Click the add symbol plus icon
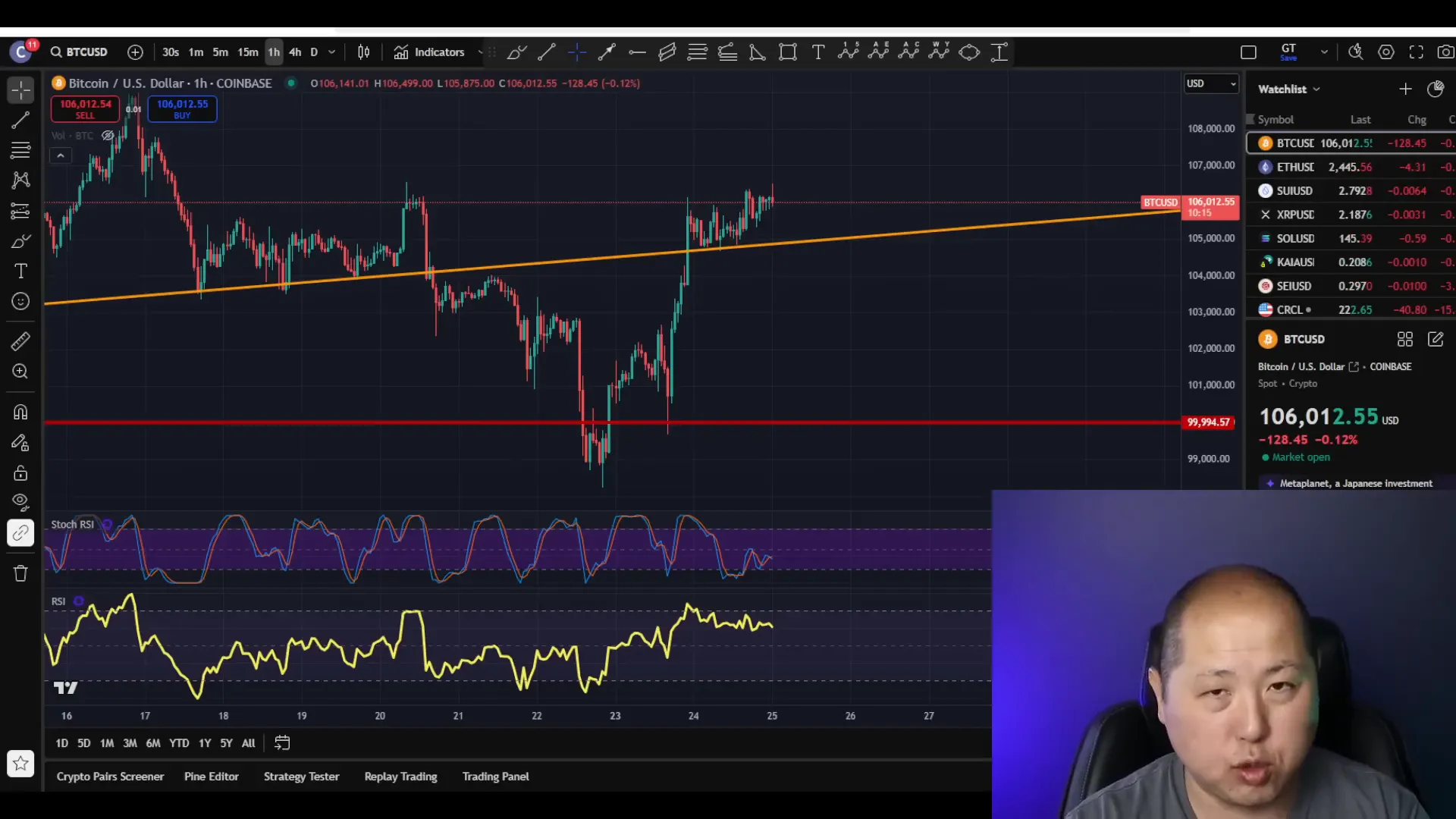The image size is (1456, 819). coord(135,52)
